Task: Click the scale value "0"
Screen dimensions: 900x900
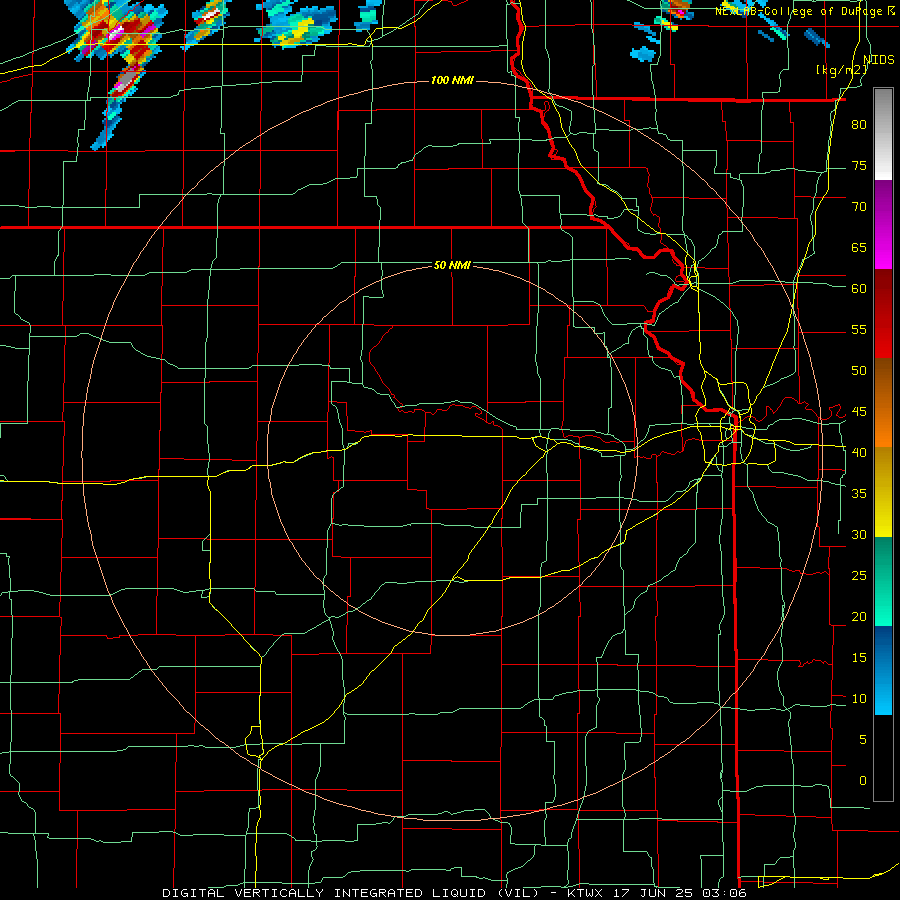Action: pyautogui.click(x=863, y=781)
